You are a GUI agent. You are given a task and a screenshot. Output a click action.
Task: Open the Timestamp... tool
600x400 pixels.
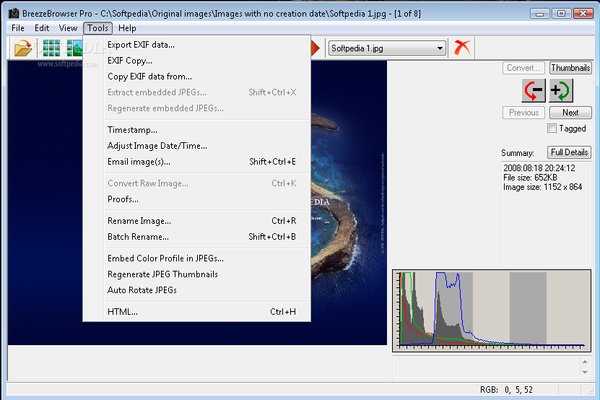[x=197, y=130]
